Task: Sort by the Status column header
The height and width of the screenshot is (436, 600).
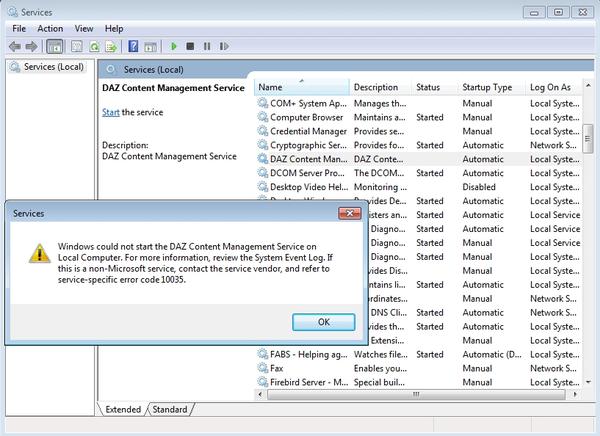Action: [435, 87]
